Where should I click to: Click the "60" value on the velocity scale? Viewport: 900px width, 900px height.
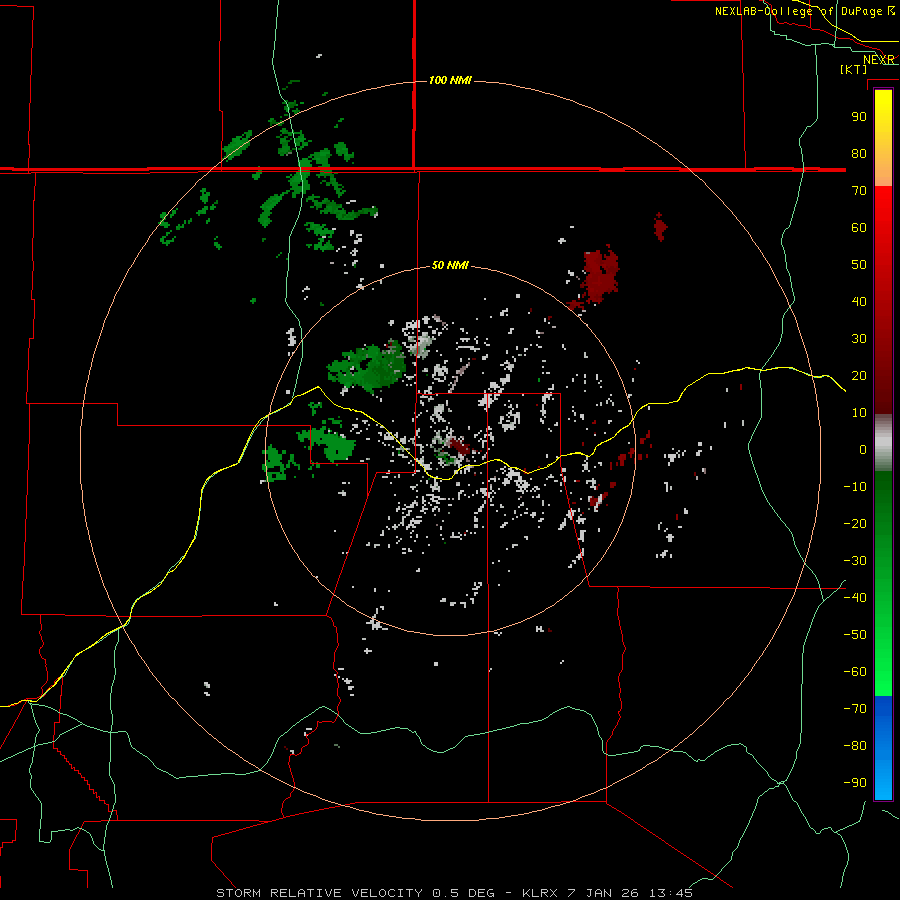[x=859, y=228]
